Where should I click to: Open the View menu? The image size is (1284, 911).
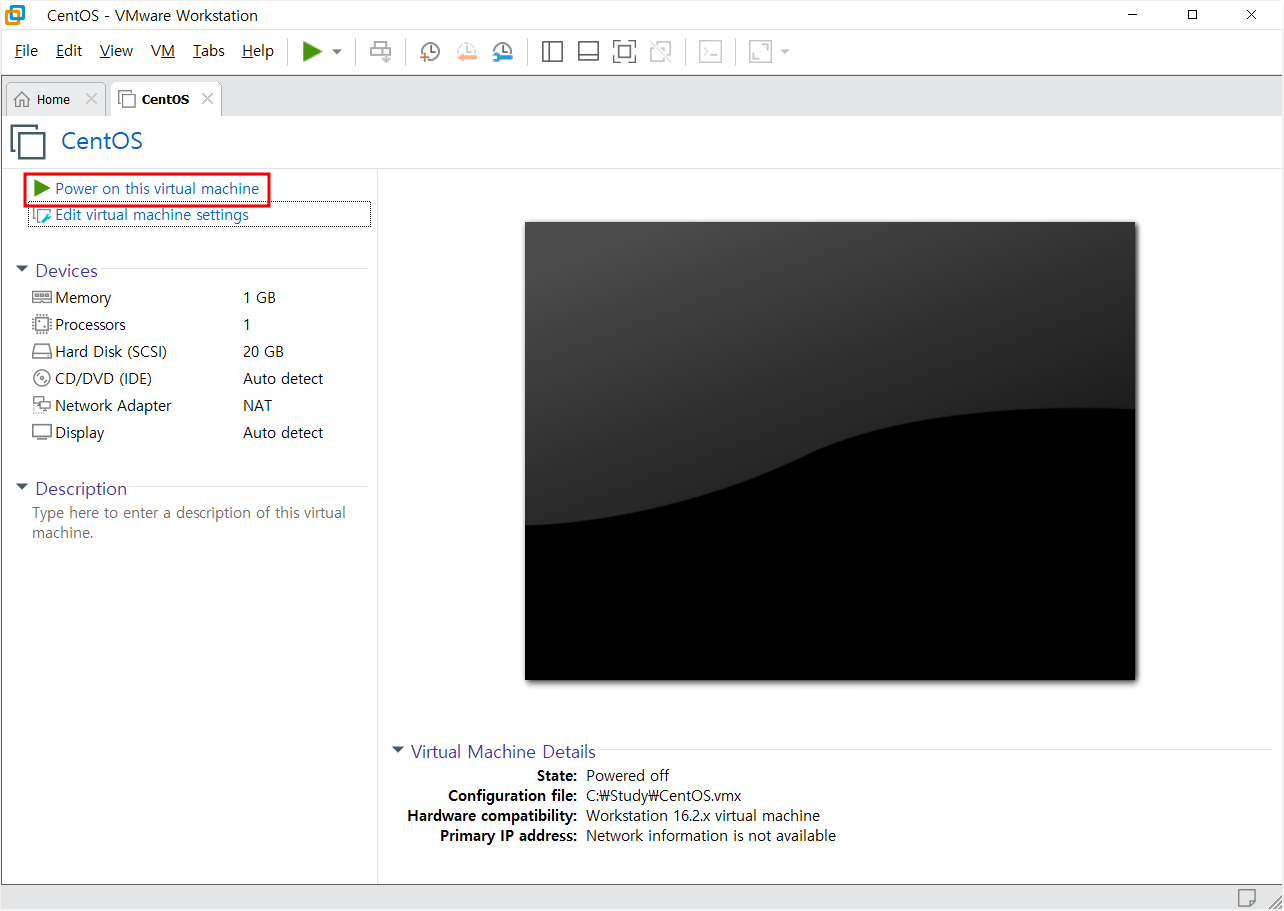point(116,51)
